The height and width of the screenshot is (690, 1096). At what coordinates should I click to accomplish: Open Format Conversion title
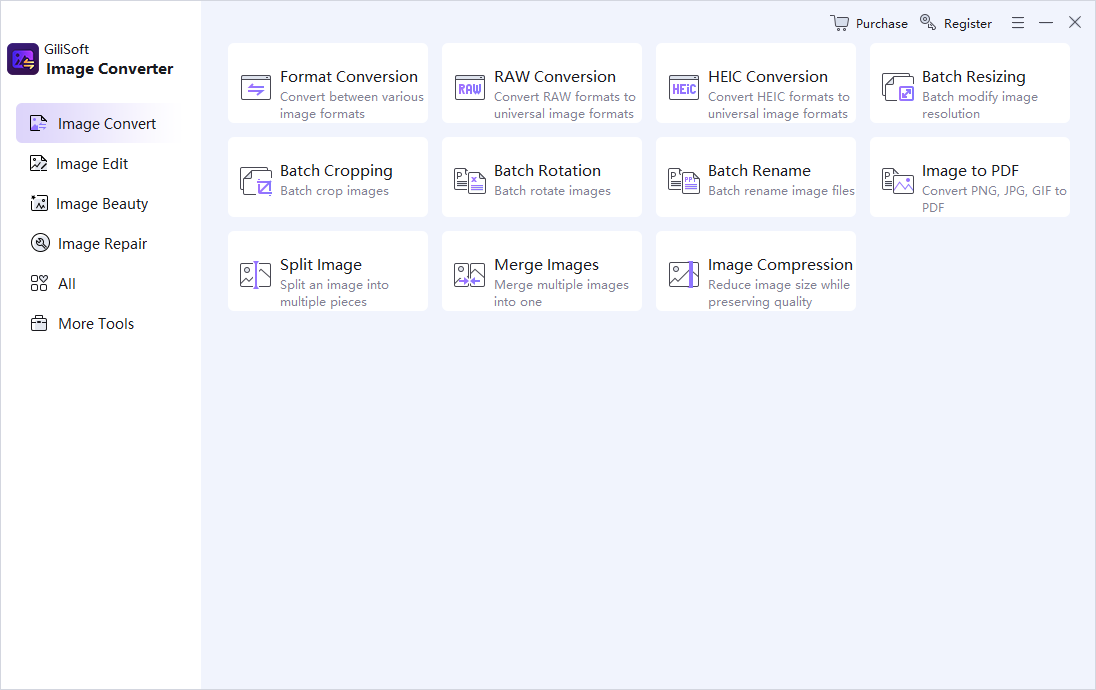click(349, 77)
